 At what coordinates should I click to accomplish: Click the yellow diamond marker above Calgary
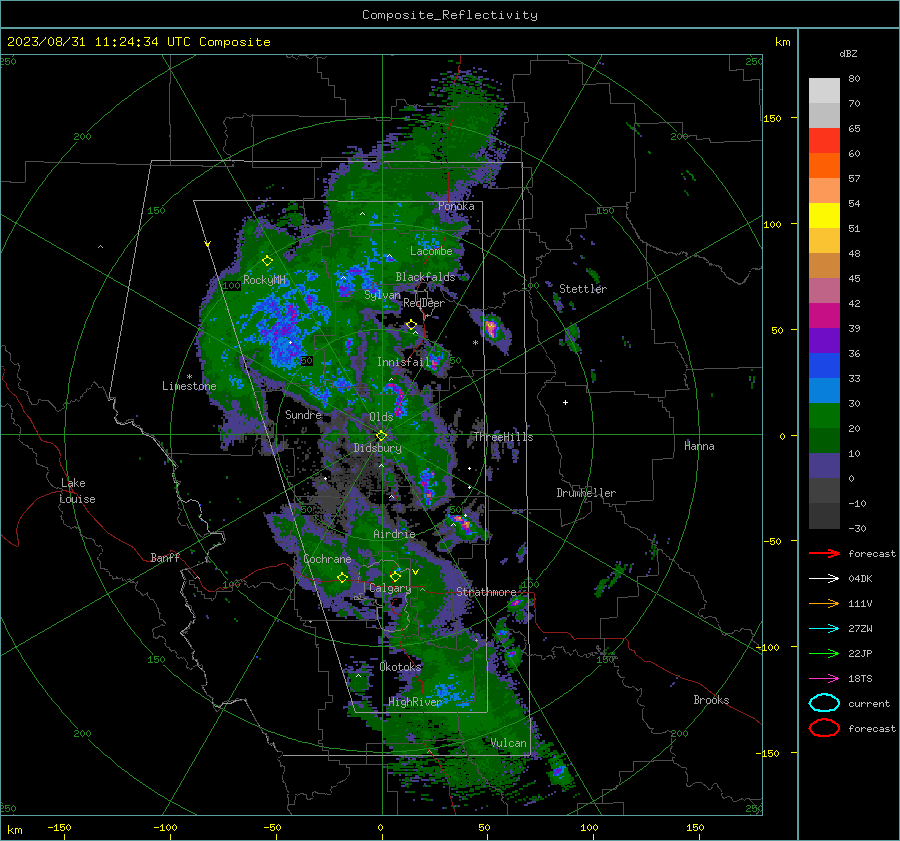click(395, 576)
